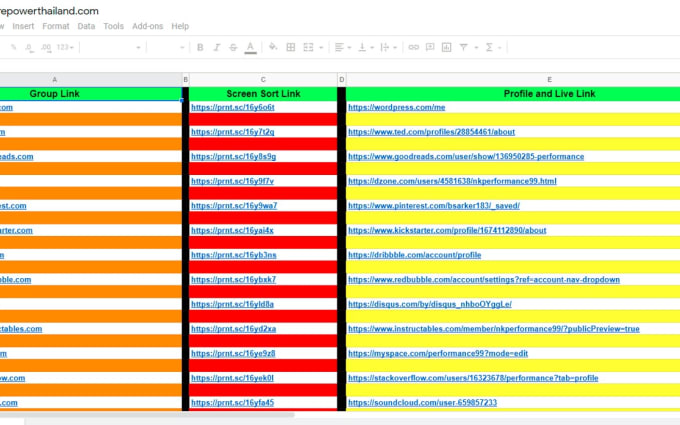
Task: Click the borders icon
Action: [x=290, y=47]
